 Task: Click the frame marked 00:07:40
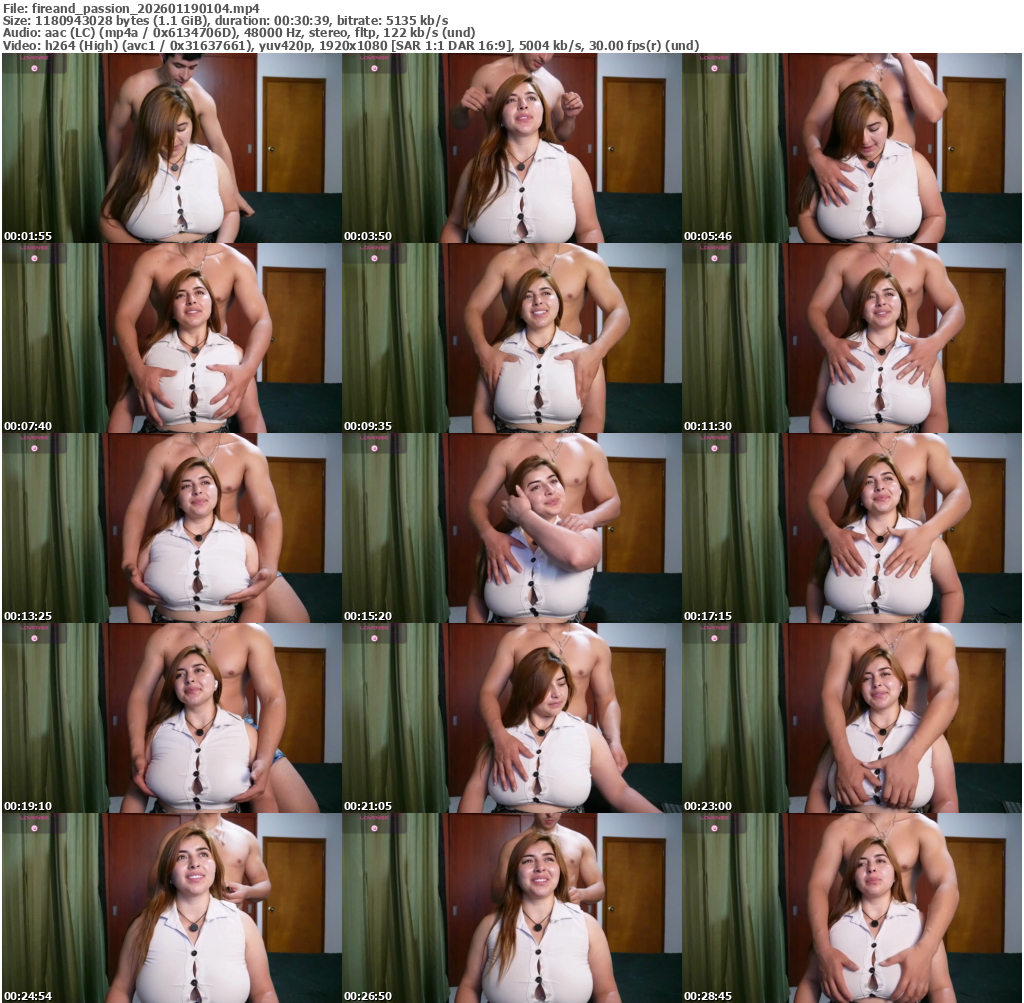tap(172, 338)
